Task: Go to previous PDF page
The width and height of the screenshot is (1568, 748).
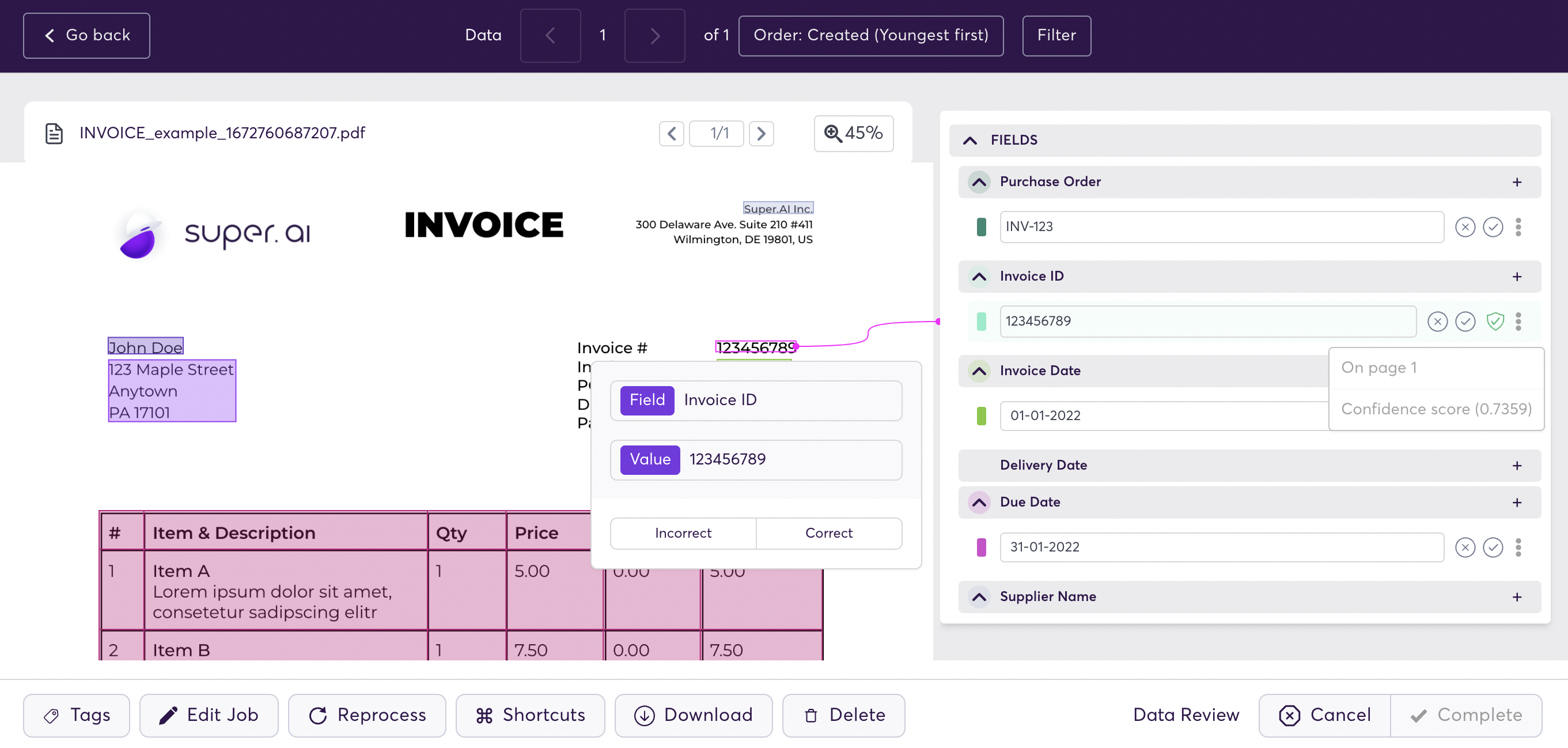Action: tap(672, 133)
